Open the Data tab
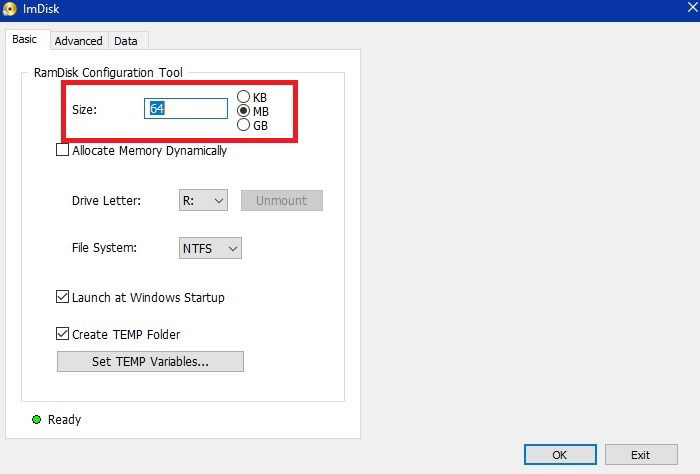 [x=126, y=41]
